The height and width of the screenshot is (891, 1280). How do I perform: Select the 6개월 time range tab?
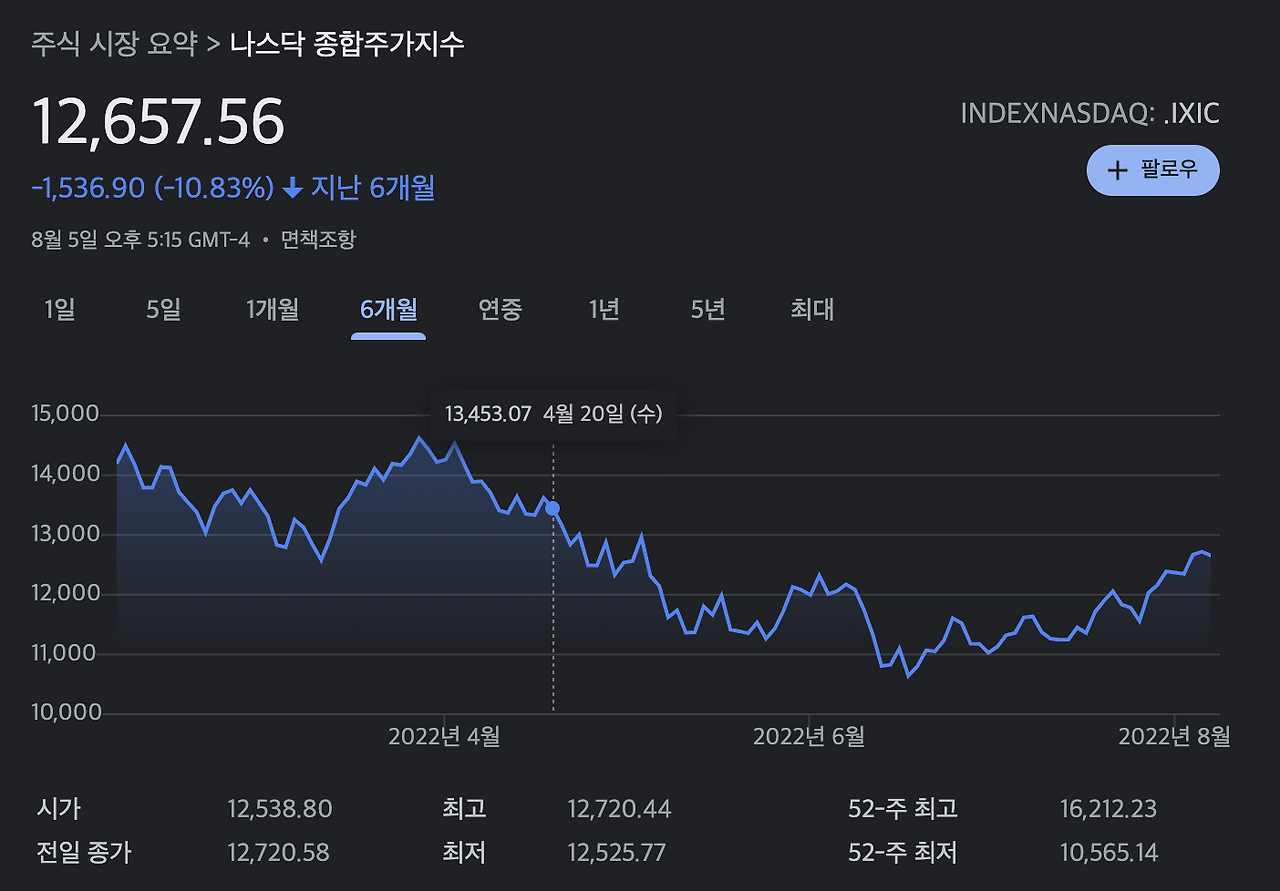[x=388, y=311]
